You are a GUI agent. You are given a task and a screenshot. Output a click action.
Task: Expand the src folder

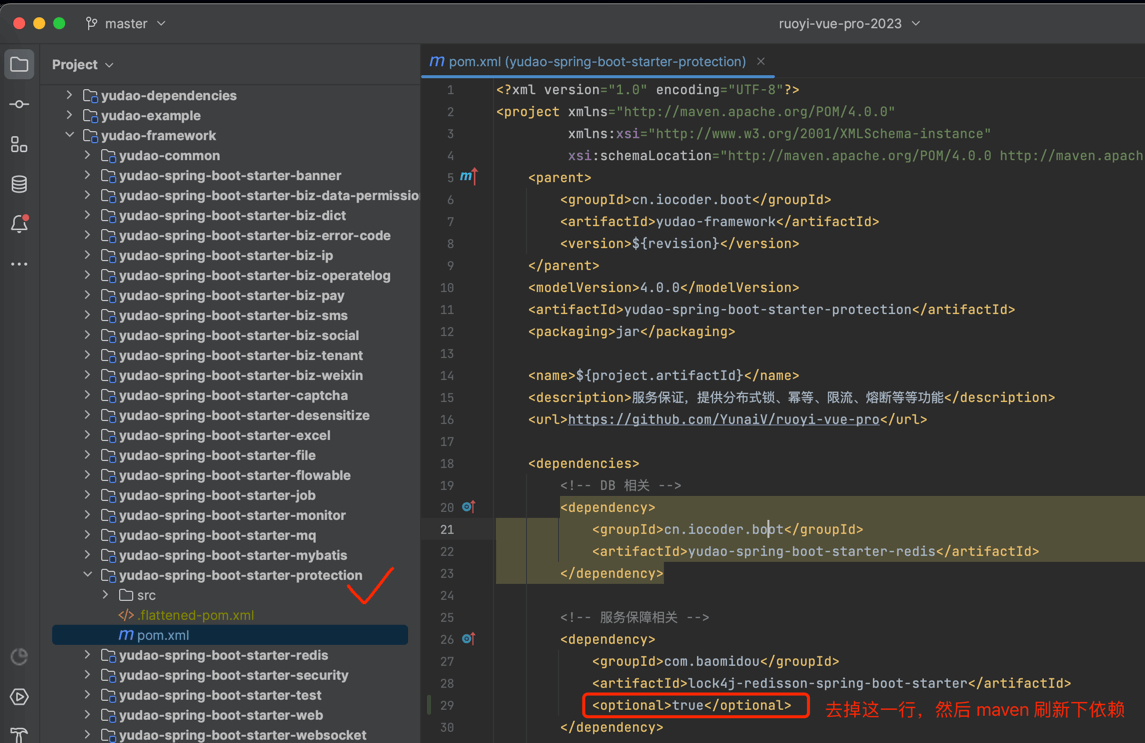point(106,595)
